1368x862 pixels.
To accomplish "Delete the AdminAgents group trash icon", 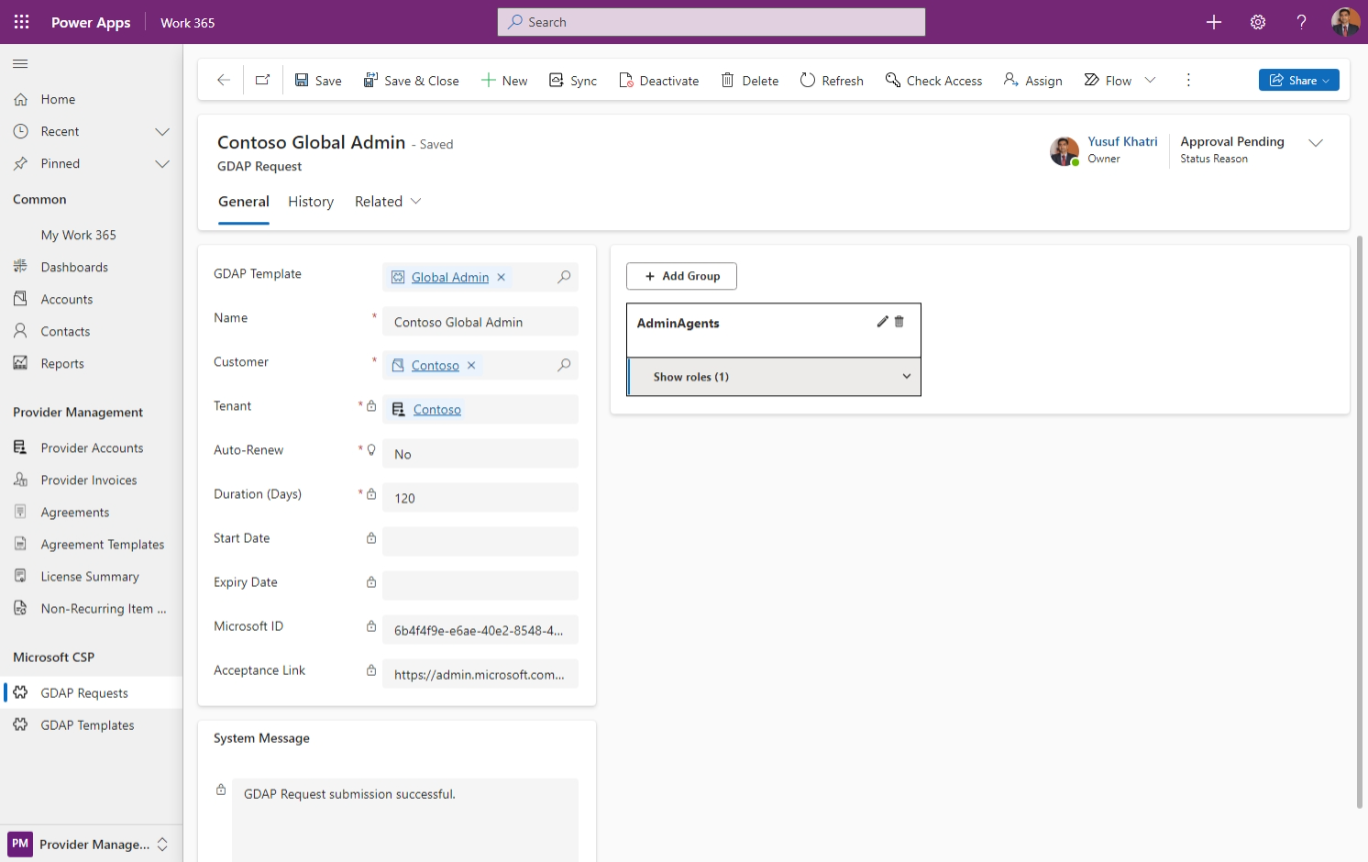I will pyautogui.click(x=899, y=321).
